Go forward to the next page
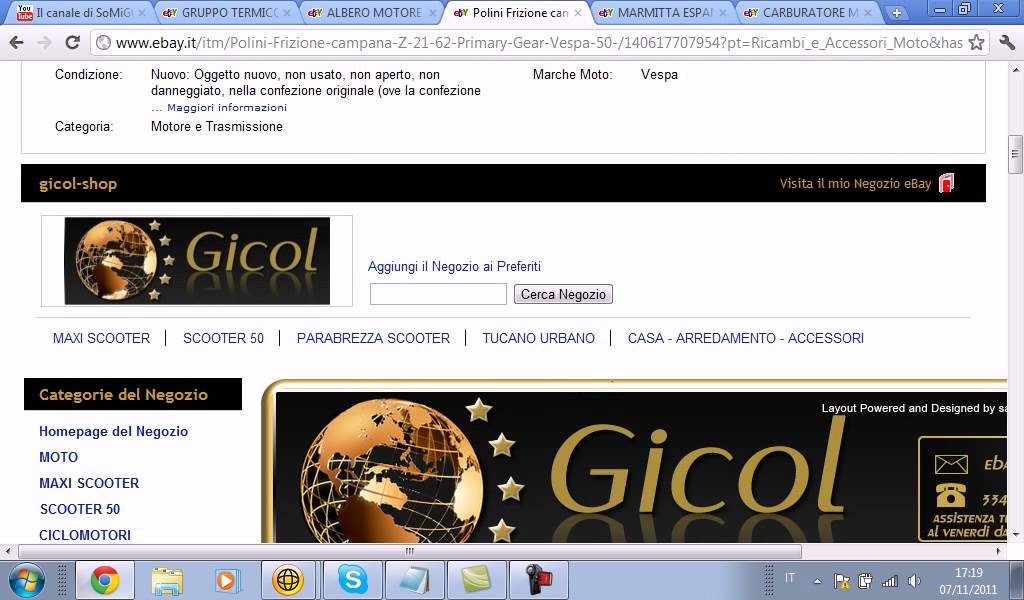Screen dimensions: 1024x600 [x=44, y=43]
